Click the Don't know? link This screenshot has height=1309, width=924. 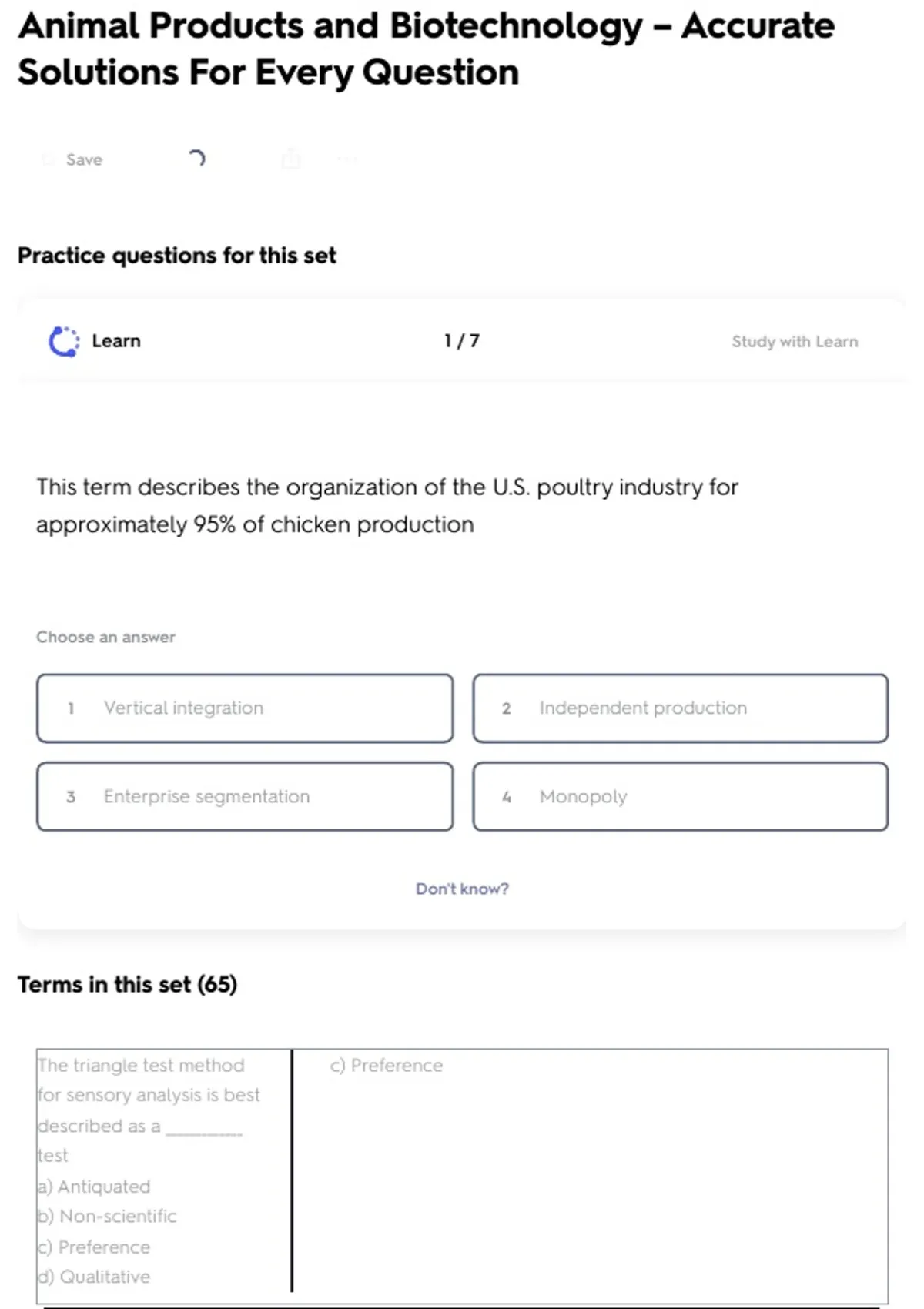coord(462,889)
